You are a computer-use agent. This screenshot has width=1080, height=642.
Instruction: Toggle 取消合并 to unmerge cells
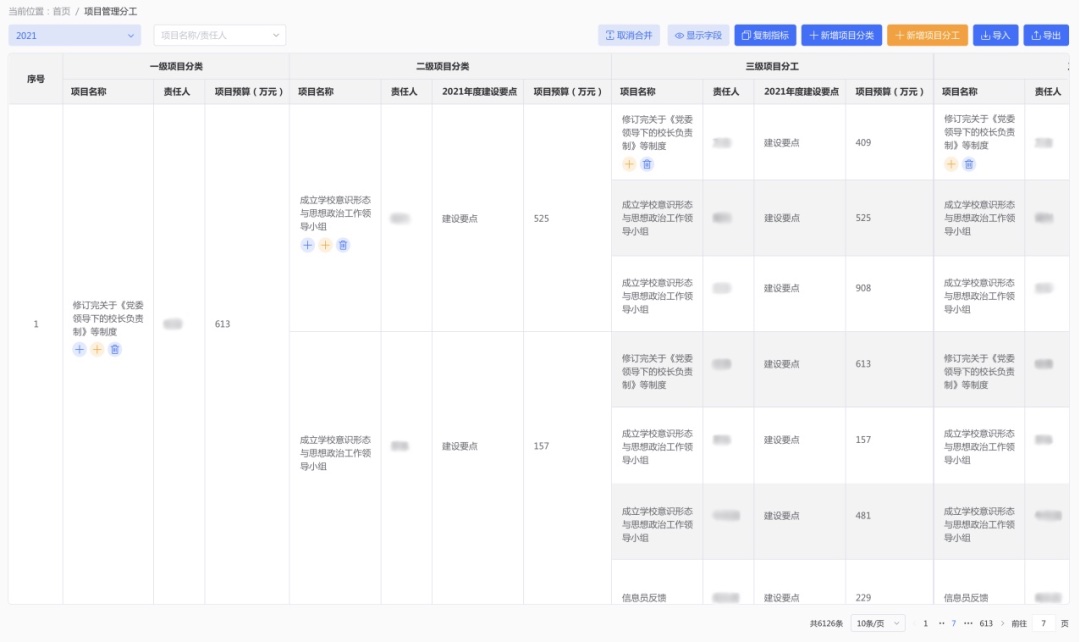tap(629, 35)
